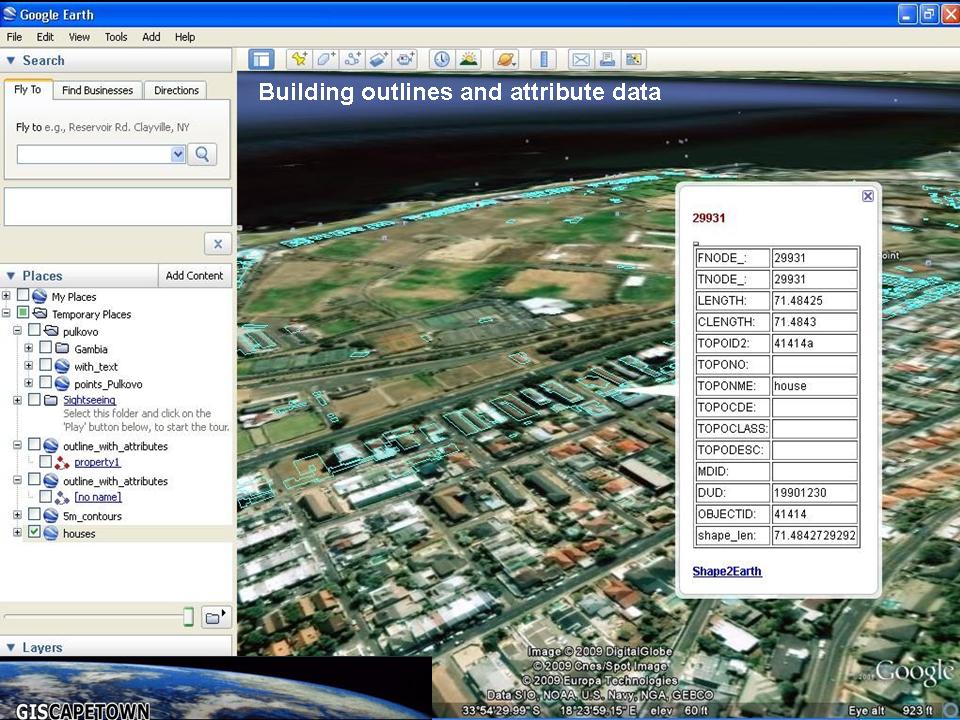Click the property1 path icon

pos(62,463)
